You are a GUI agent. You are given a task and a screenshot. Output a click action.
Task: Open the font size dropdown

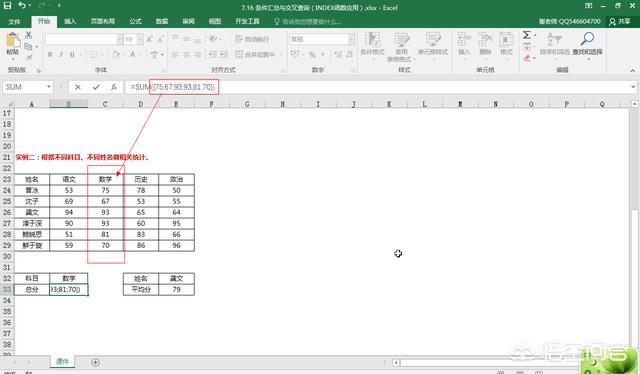tap(140, 39)
